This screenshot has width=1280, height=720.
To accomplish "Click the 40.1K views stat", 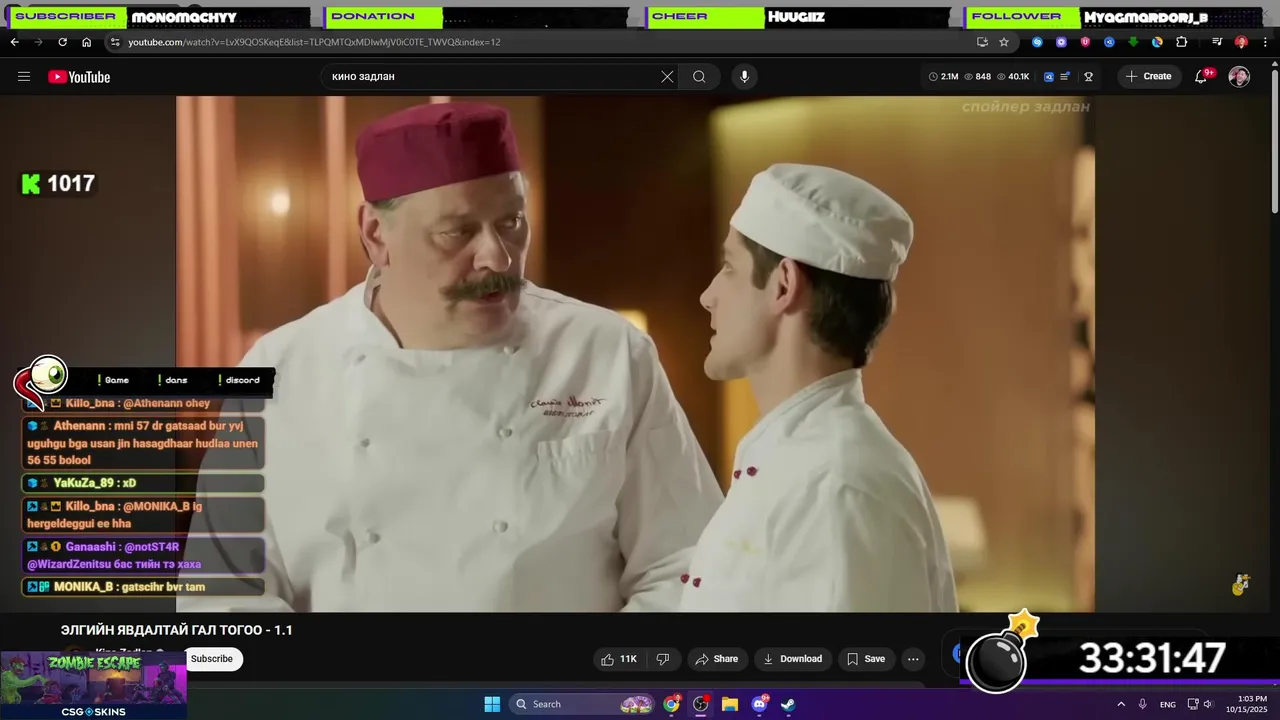I will (x=1012, y=77).
